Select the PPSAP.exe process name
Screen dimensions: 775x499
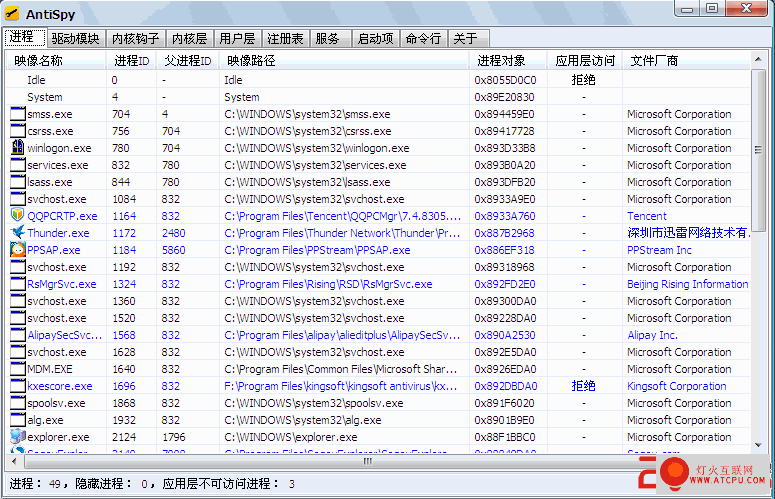tap(53, 250)
